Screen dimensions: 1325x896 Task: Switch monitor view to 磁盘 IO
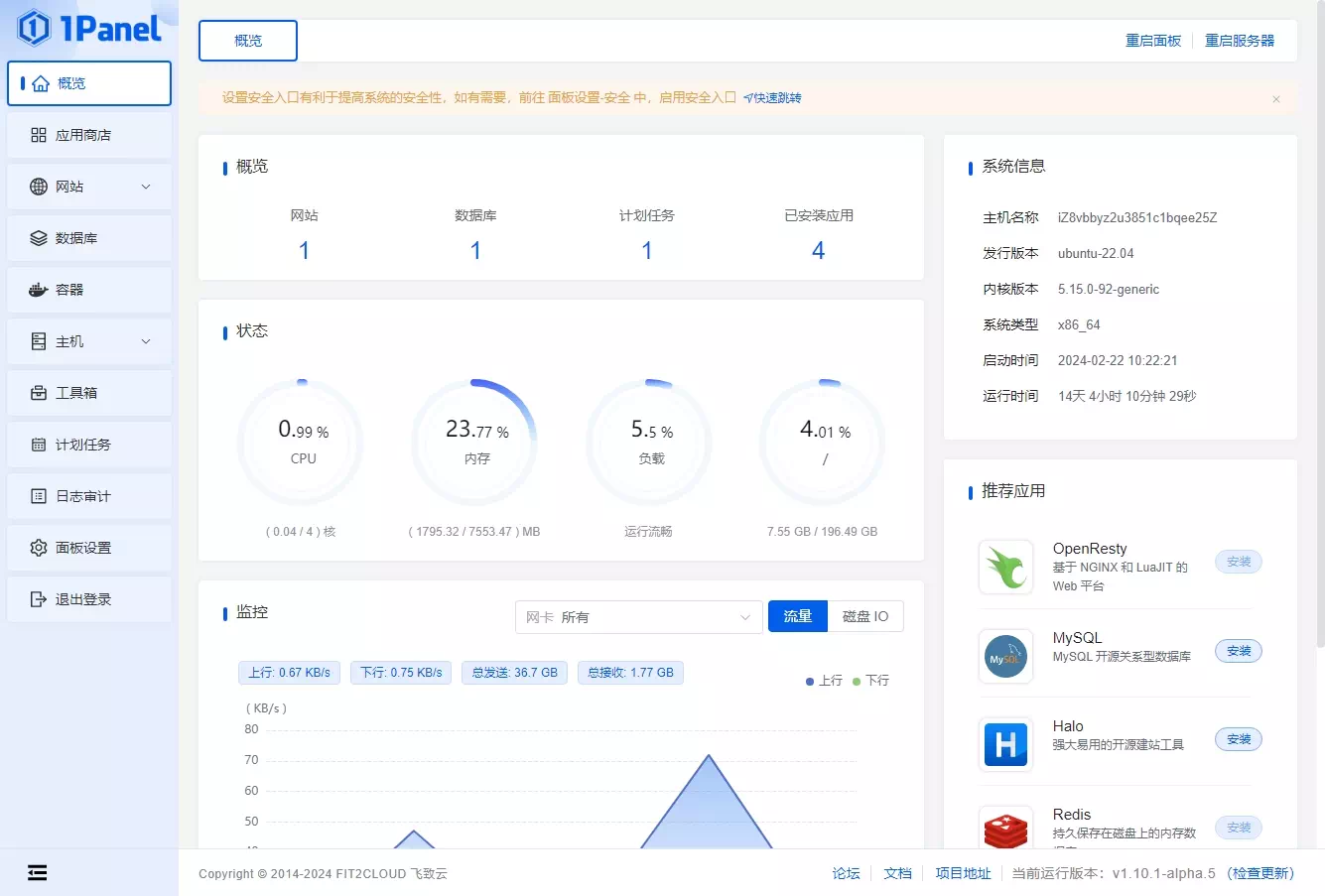[865, 616]
